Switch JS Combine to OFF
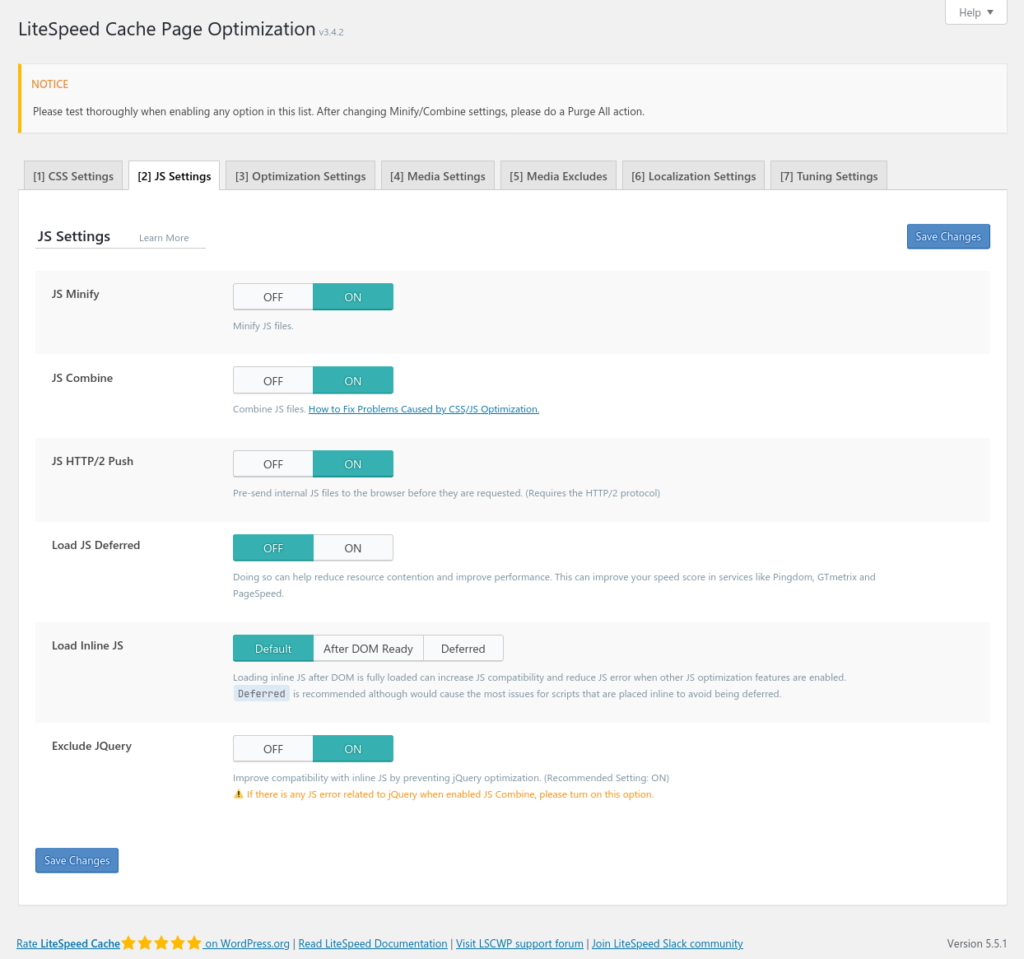The image size is (1024, 959). 273,380
